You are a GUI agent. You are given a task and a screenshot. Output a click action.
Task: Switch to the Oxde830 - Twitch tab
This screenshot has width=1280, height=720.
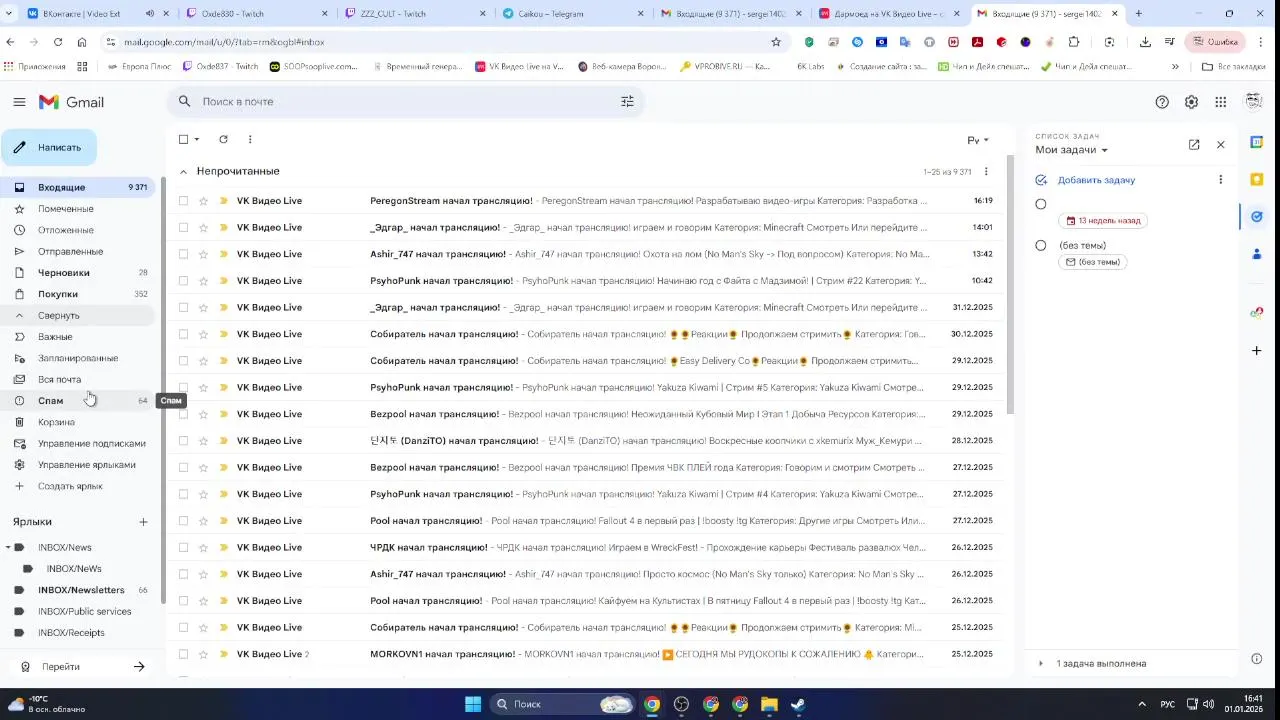(257, 14)
